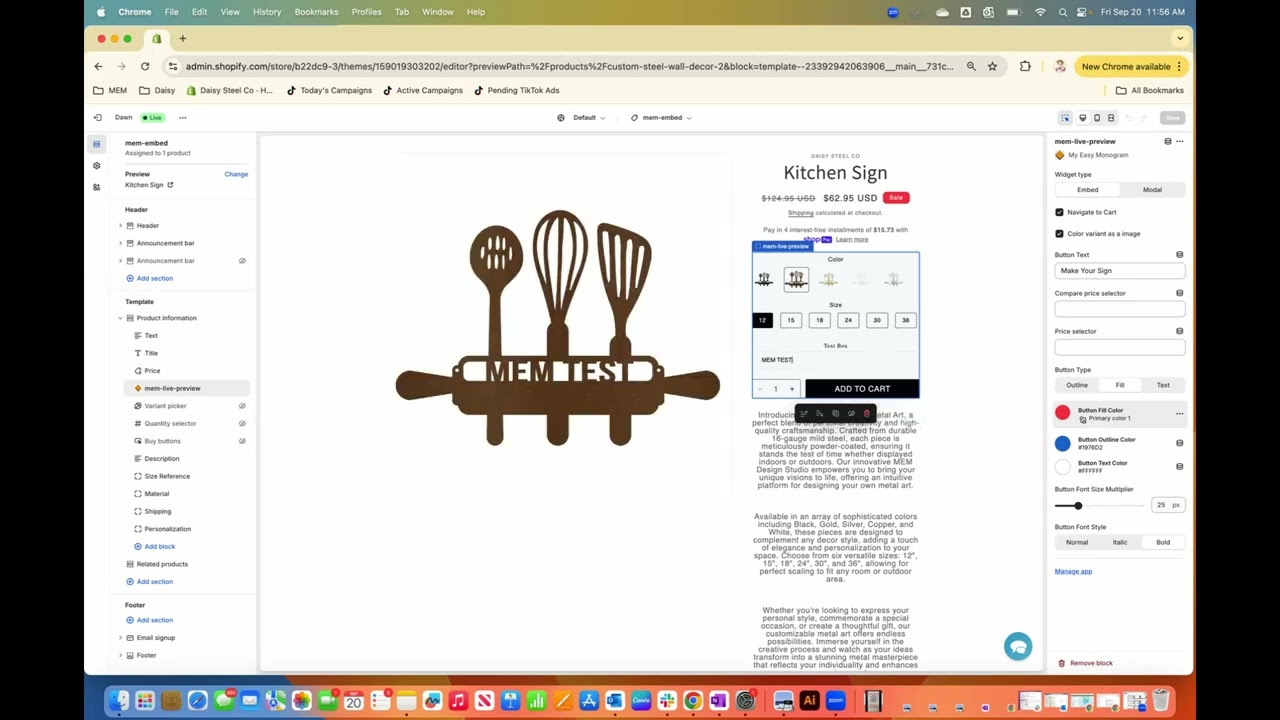Open the Kitchen Sign preview external link icon
Screen dimensions: 1280x720
tap(170, 185)
